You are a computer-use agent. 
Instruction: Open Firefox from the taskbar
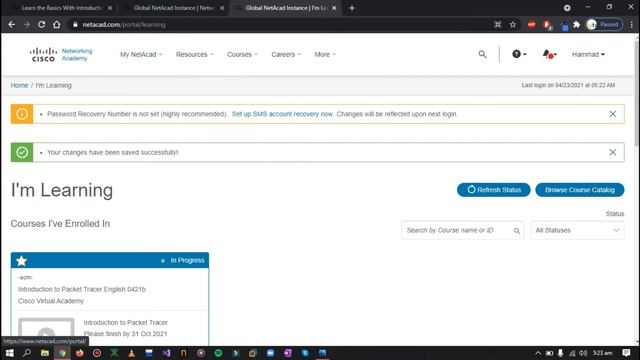click(80, 353)
